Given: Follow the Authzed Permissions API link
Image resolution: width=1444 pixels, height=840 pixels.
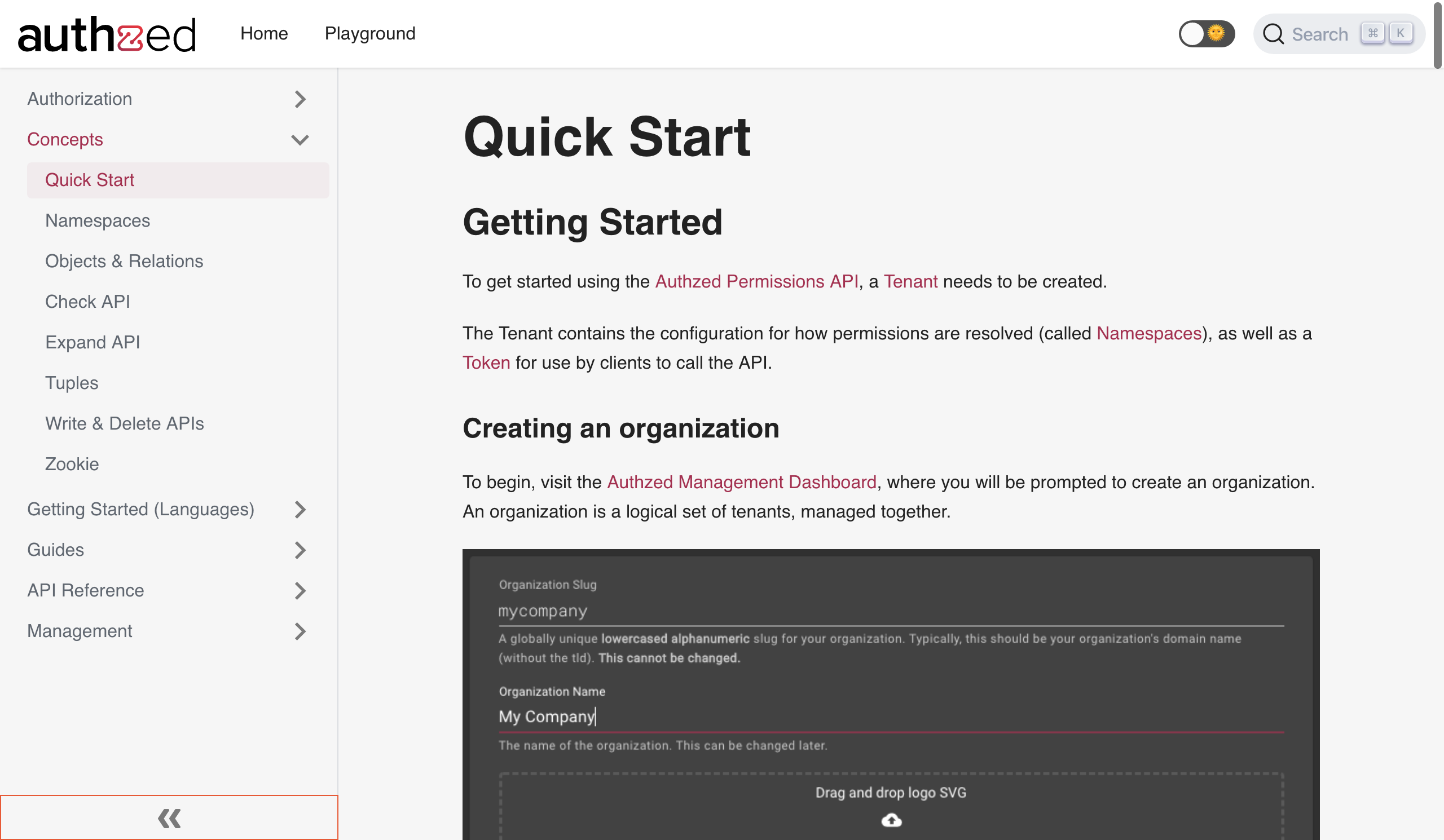Looking at the screenshot, I should (756, 282).
